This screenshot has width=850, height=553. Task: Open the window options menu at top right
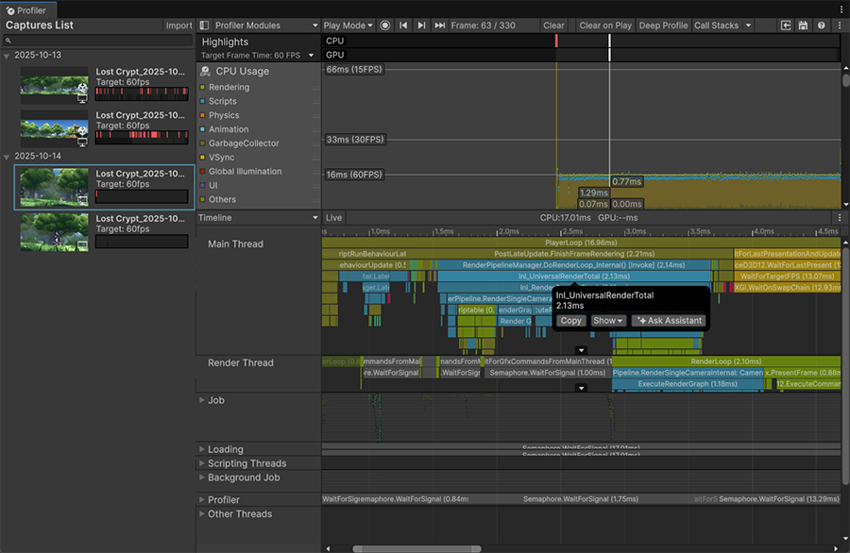click(841, 9)
